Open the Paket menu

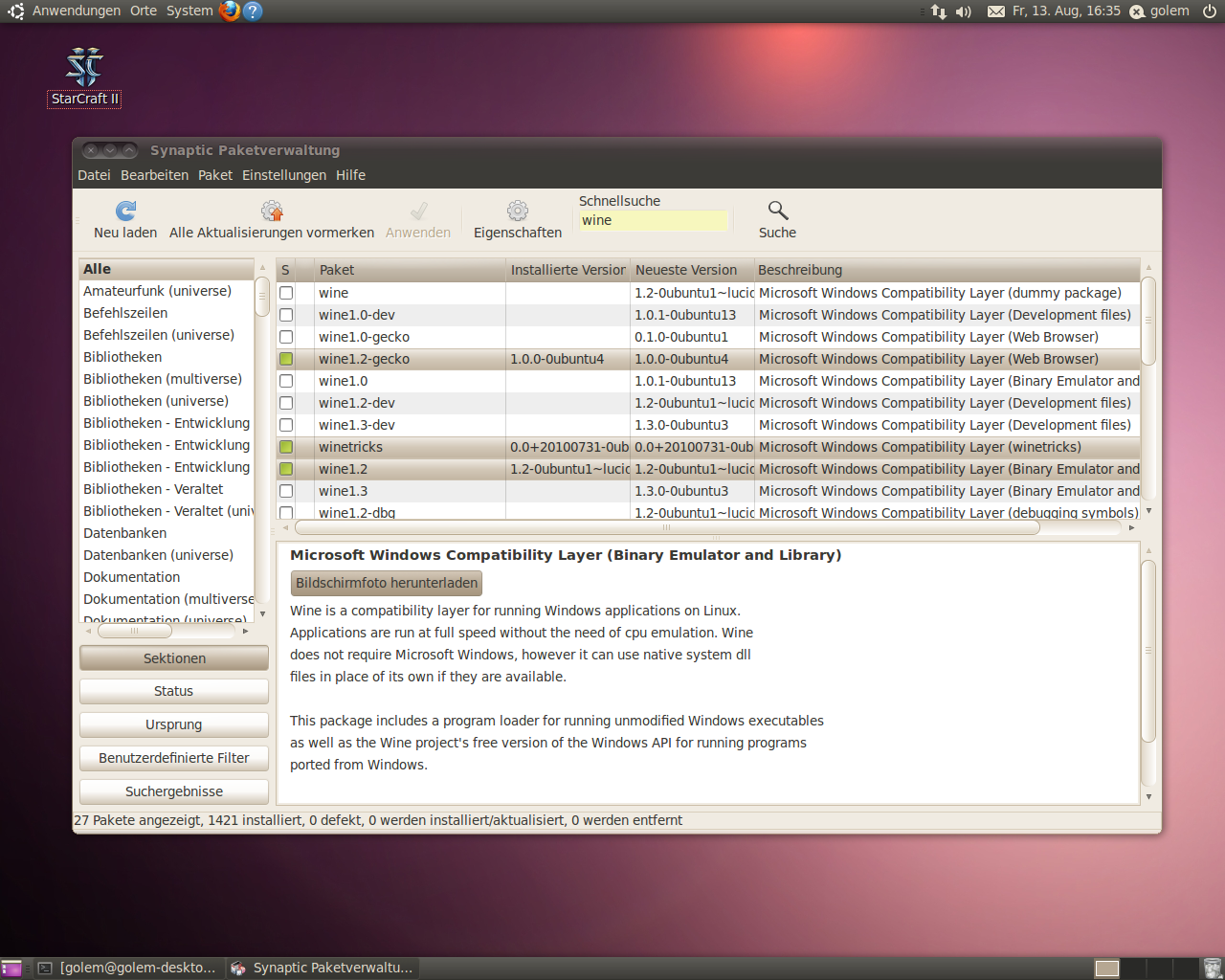[x=215, y=175]
